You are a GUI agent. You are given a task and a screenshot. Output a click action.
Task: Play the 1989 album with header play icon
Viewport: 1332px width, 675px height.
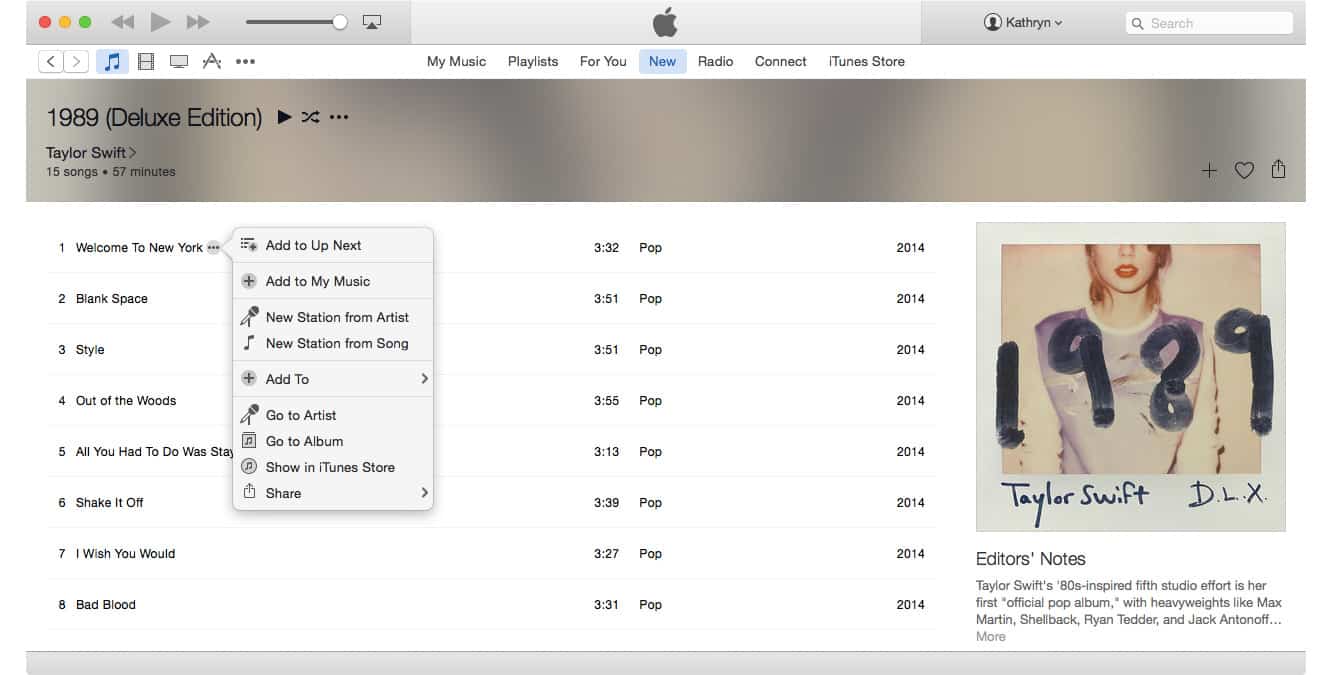284,117
